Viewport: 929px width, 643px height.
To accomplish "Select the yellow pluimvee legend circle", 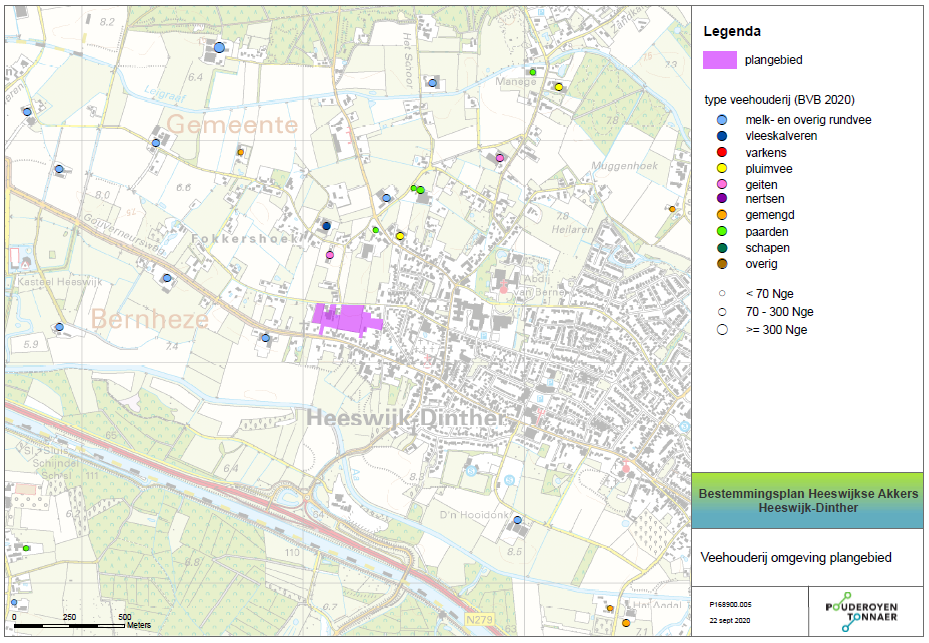I will [x=722, y=168].
